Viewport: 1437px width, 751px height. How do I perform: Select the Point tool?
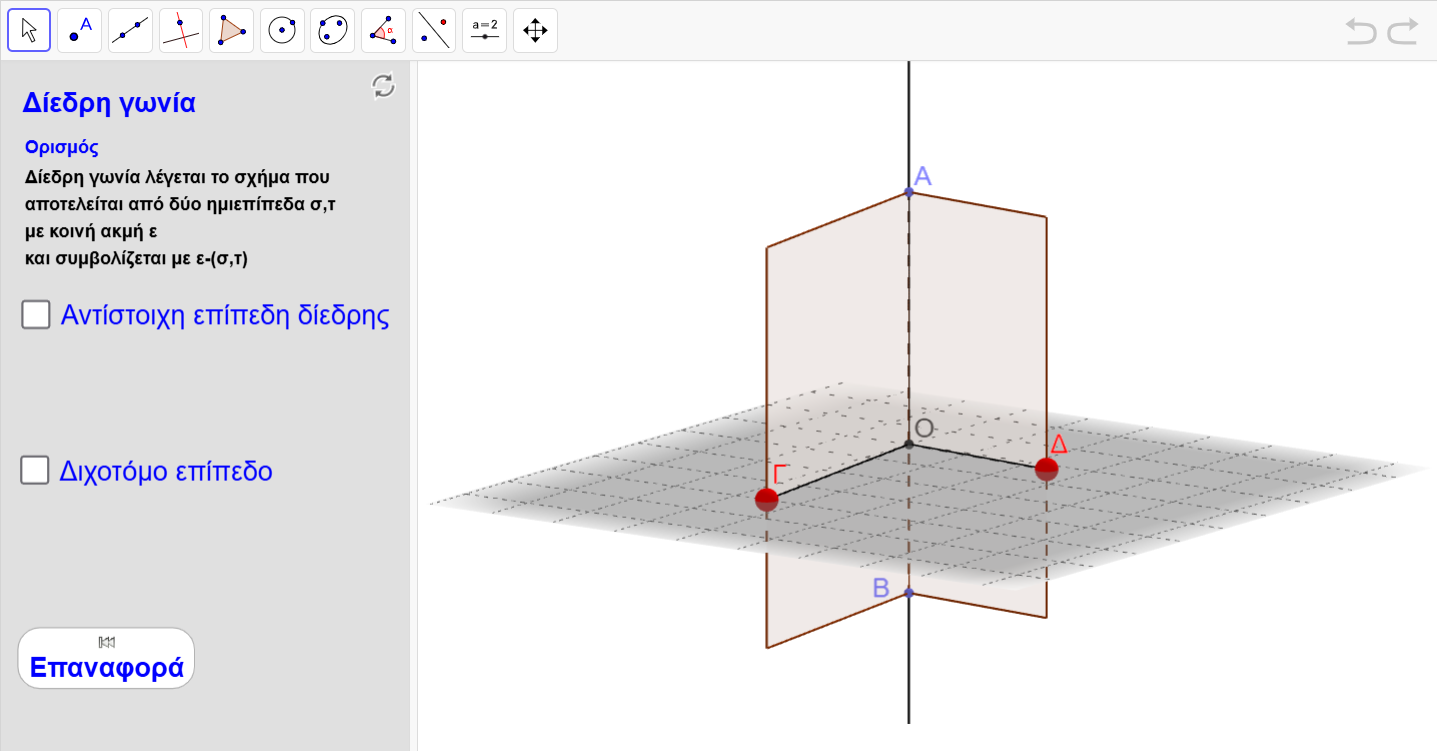click(80, 31)
